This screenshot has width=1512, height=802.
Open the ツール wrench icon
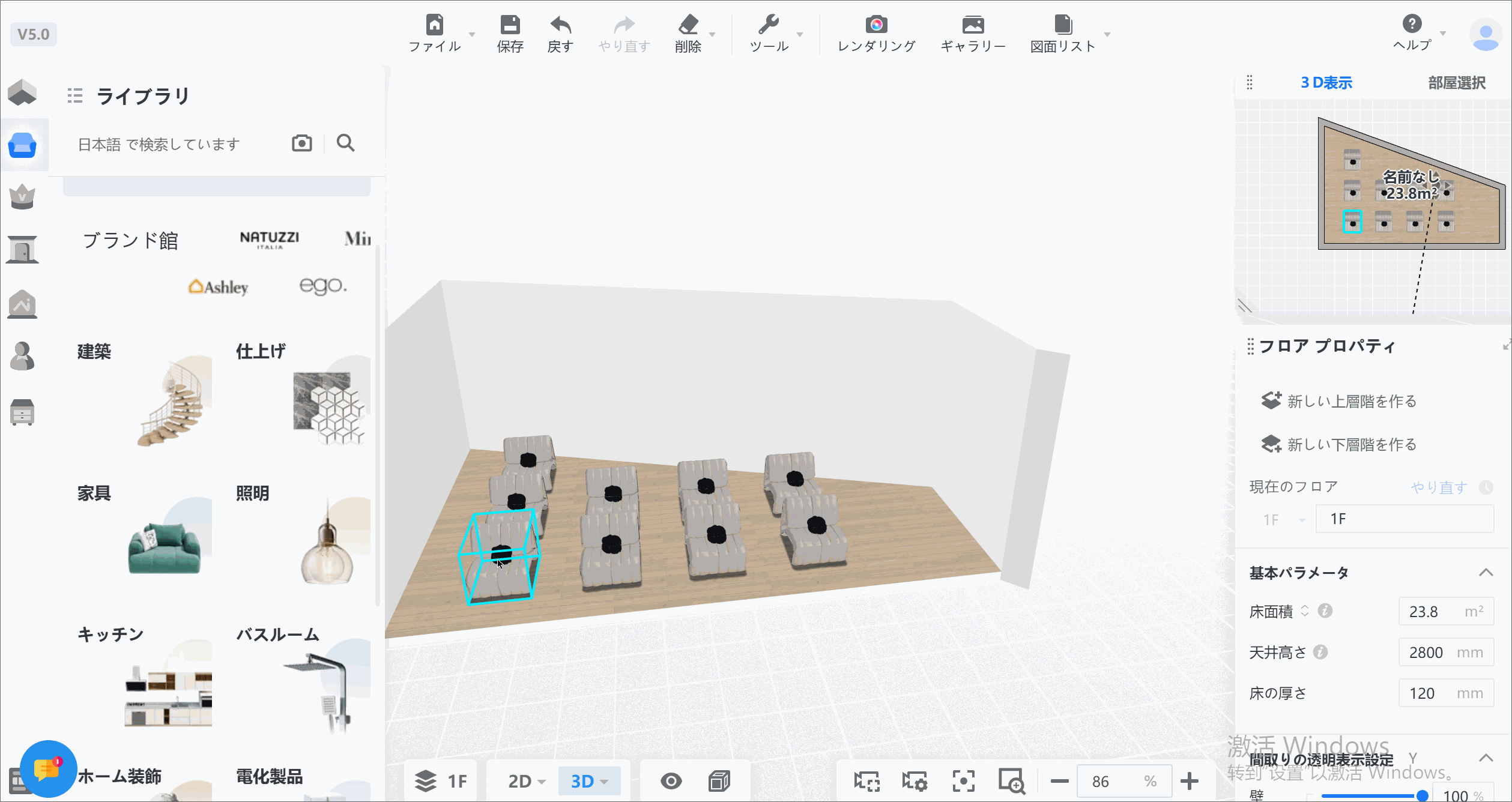[769, 25]
